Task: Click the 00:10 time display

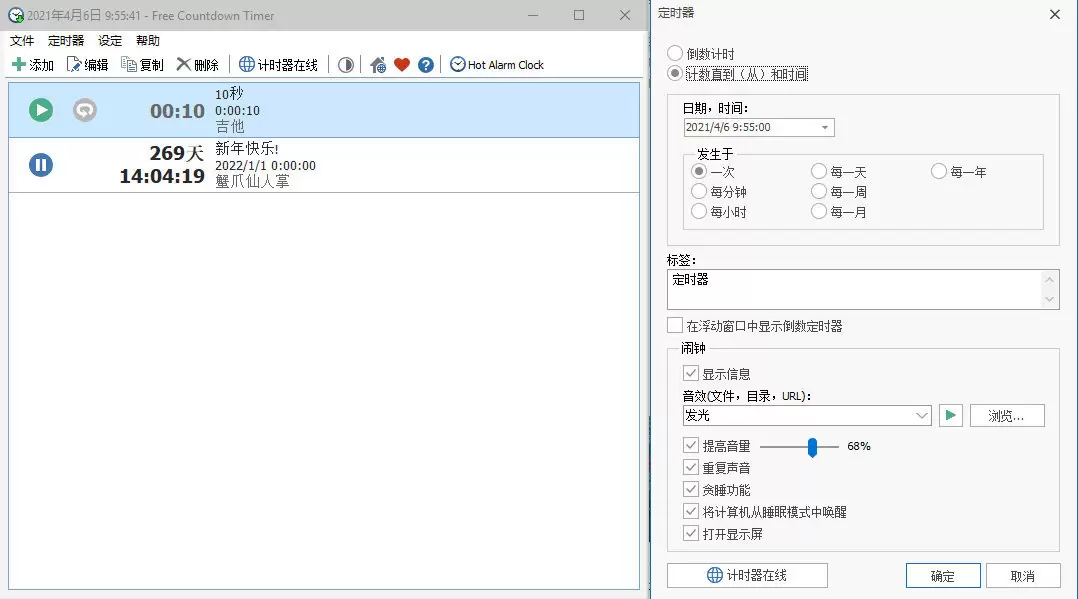Action: tap(177, 111)
